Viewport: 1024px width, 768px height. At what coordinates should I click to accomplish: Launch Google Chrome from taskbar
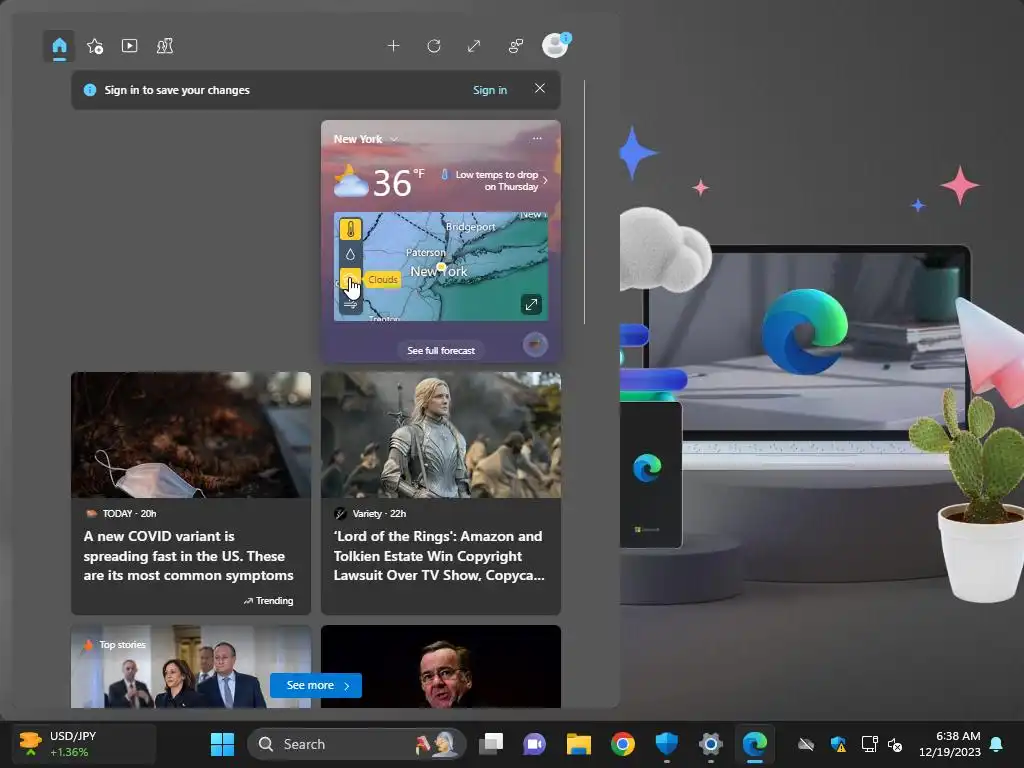point(622,744)
